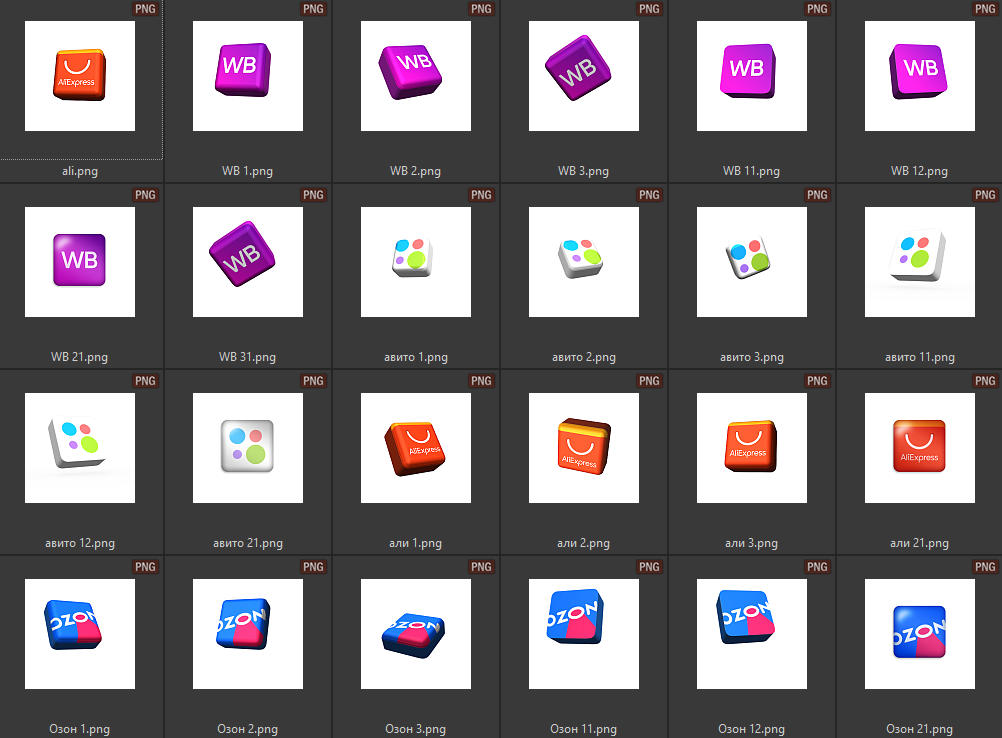Select the авито 3.png thumbnail preview
This screenshot has width=1002, height=738.
752,262
